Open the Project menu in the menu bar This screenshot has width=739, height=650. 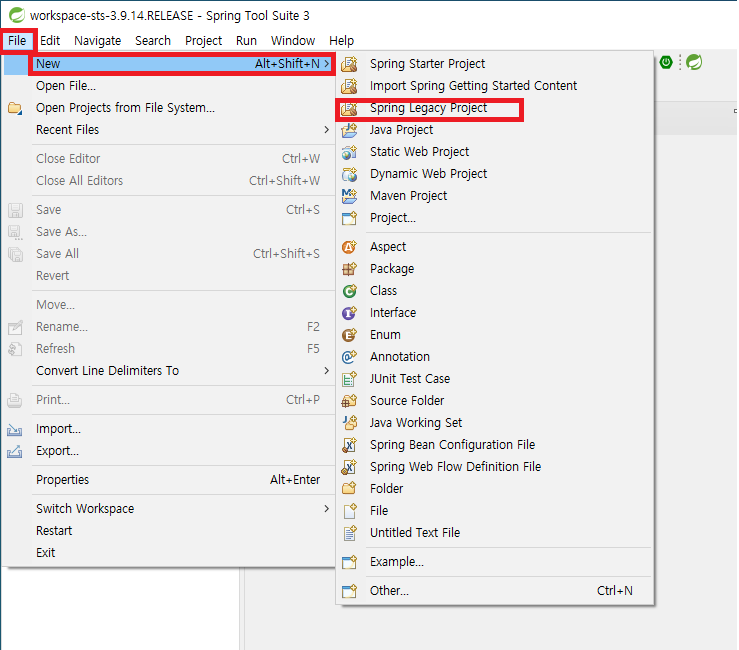[204, 41]
